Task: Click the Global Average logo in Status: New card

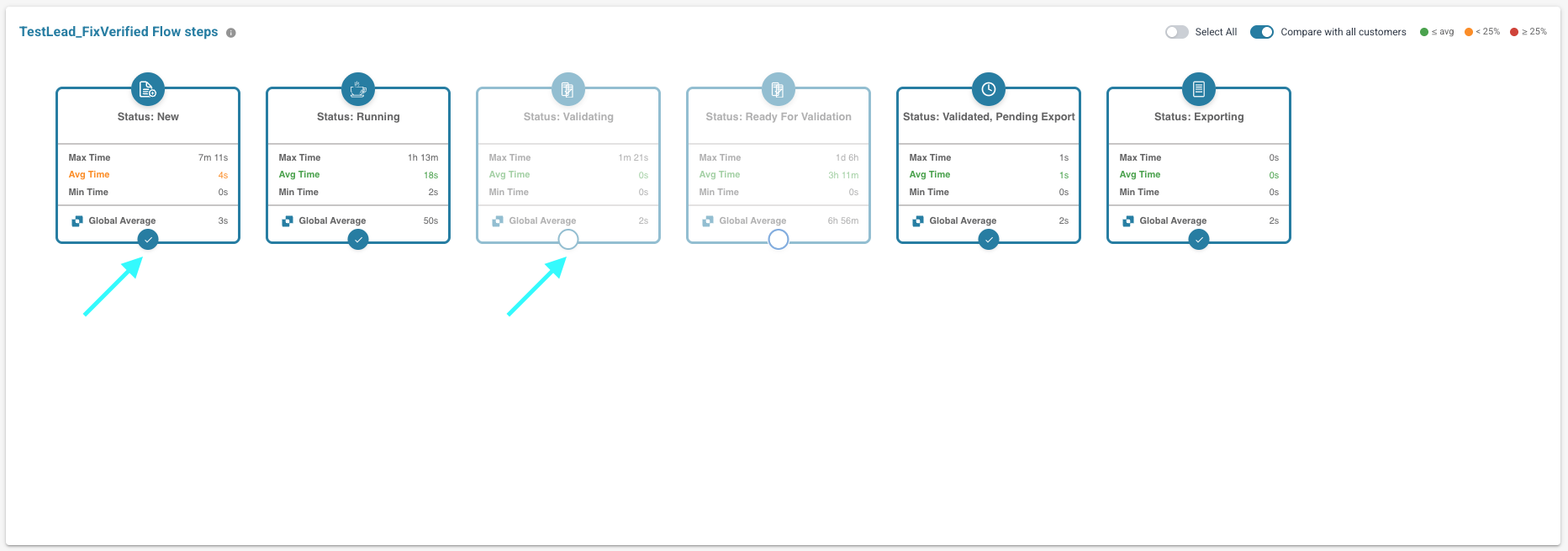Action: [77, 221]
